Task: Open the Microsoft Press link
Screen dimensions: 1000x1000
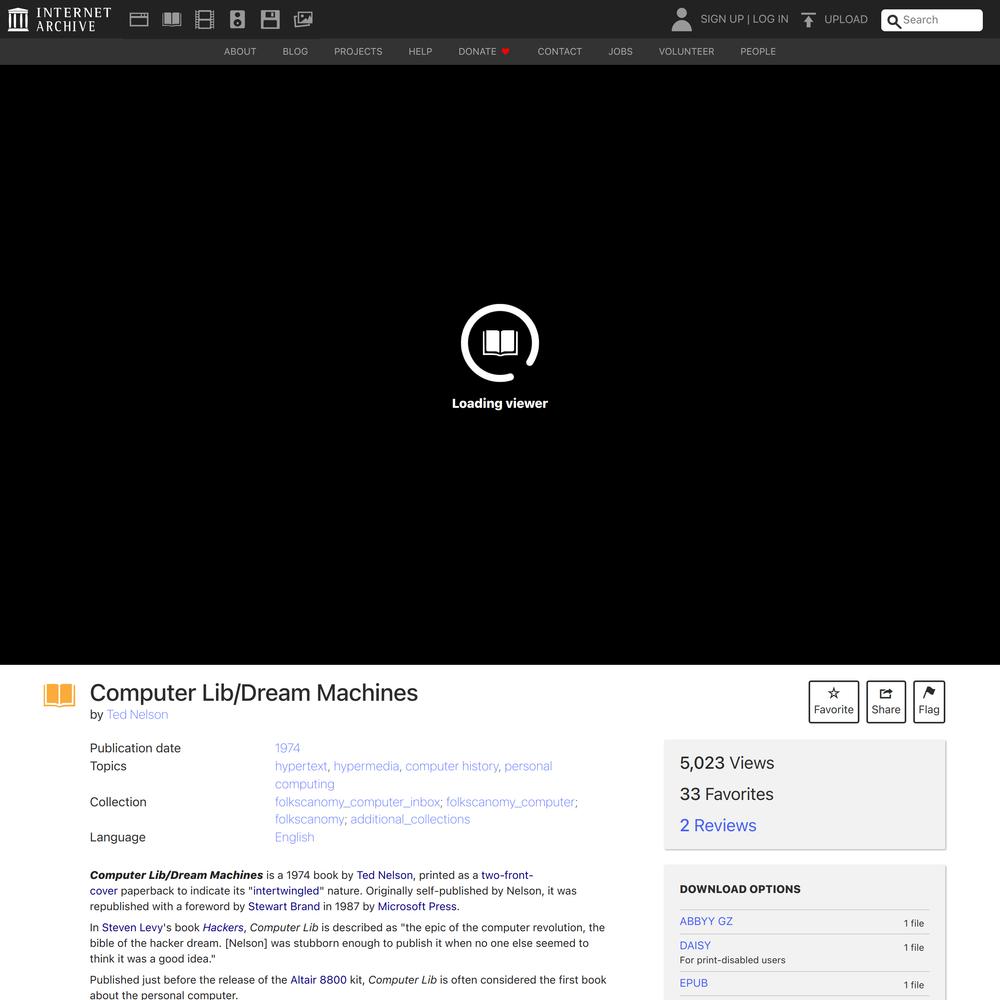Action: pyautogui.click(x=417, y=906)
